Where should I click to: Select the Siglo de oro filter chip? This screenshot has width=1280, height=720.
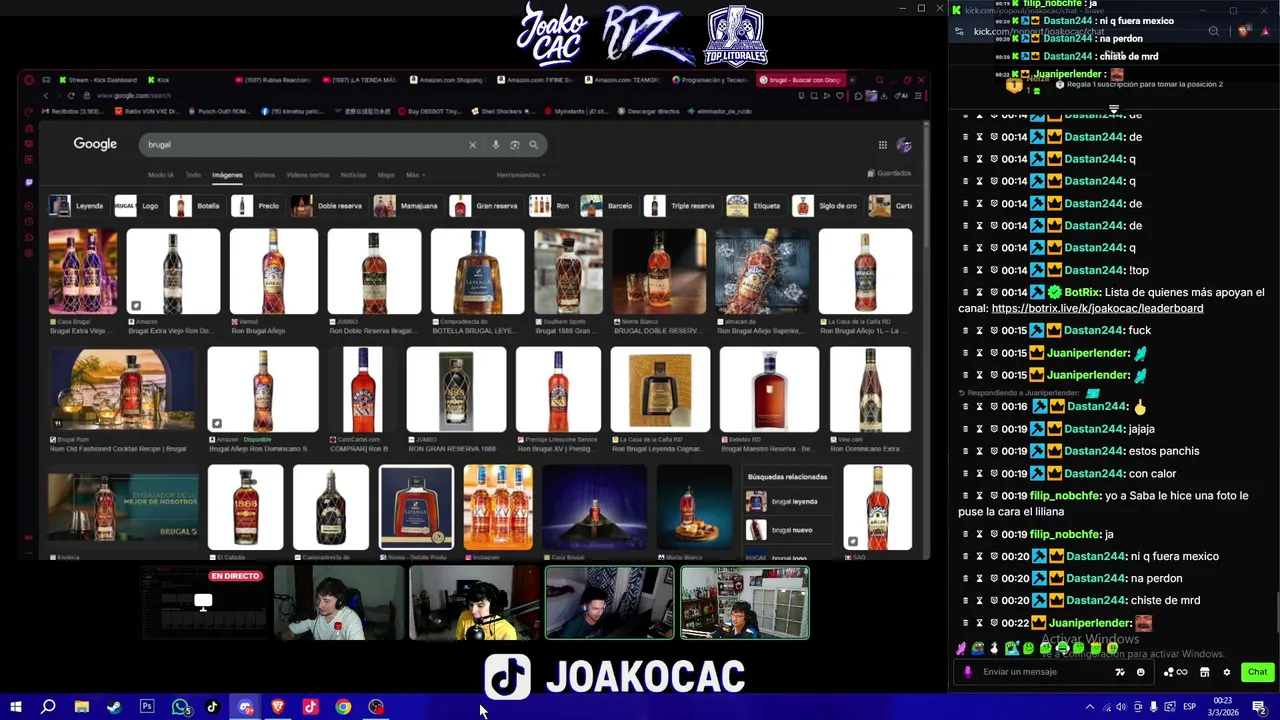(x=827, y=206)
